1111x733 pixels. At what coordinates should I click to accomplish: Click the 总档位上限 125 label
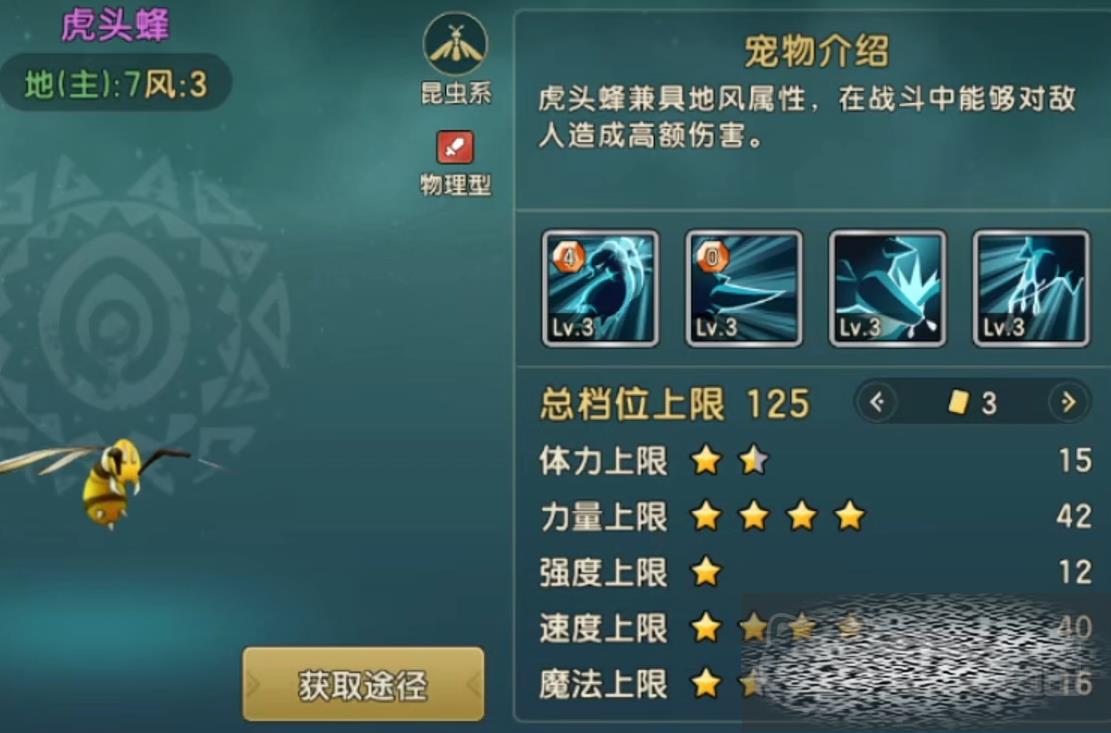[x=675, y=404]
